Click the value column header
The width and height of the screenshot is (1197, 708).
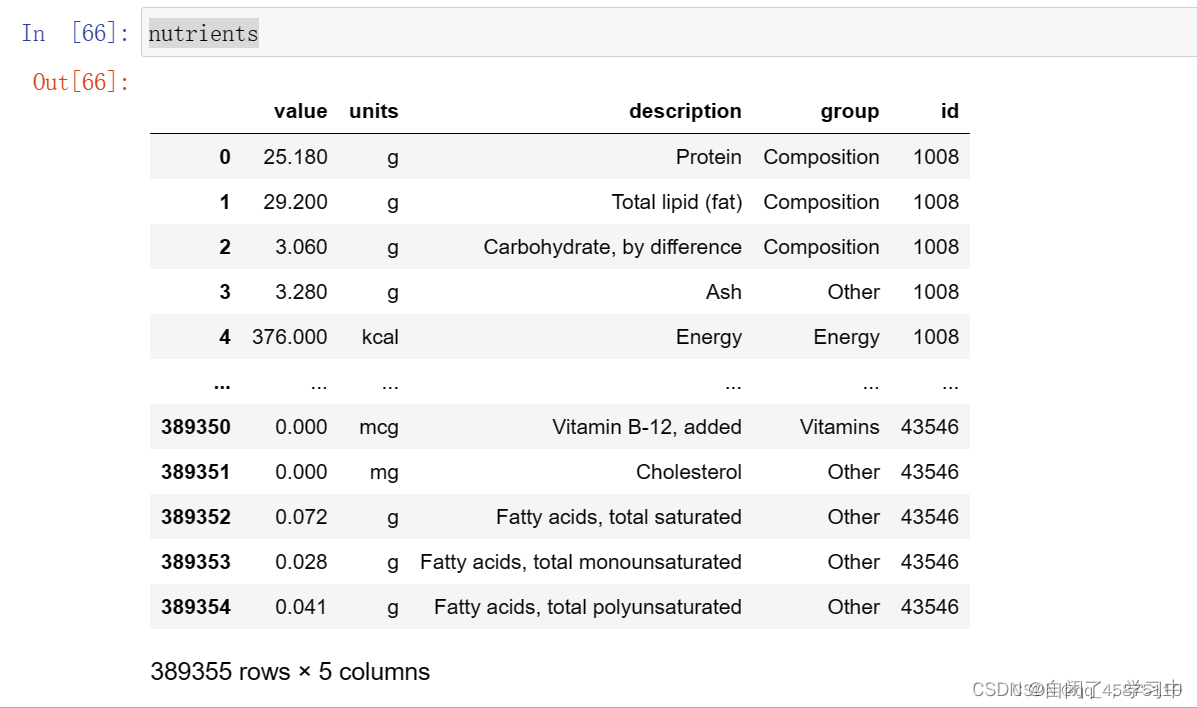(x=301, y=111)
